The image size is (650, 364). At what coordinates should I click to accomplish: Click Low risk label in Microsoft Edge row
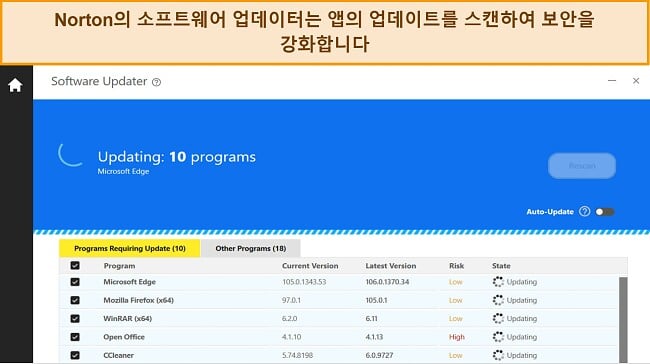point(456,282)
